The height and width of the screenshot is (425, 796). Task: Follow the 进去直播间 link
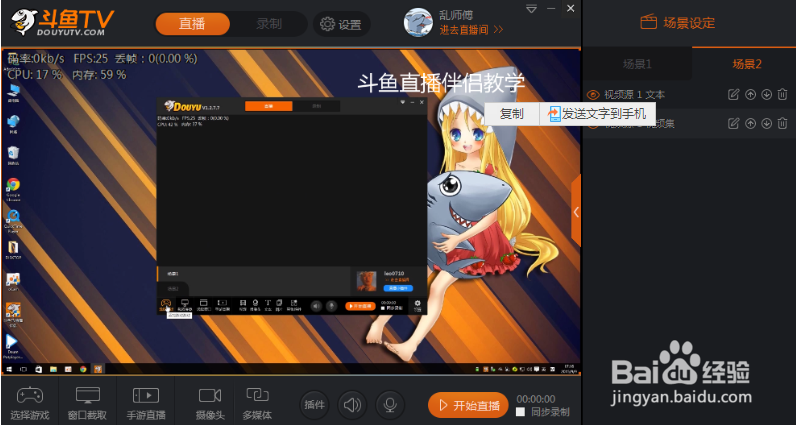point(471,30)
